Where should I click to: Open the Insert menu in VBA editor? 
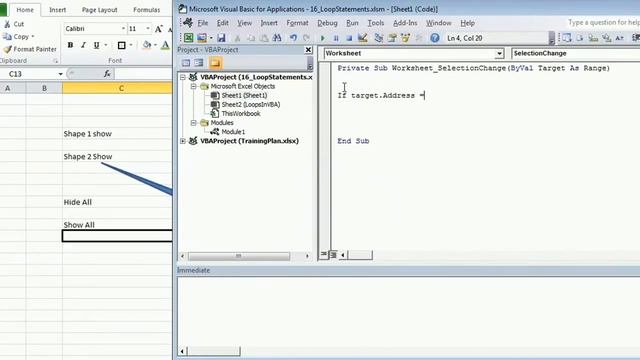click(269, 23)
